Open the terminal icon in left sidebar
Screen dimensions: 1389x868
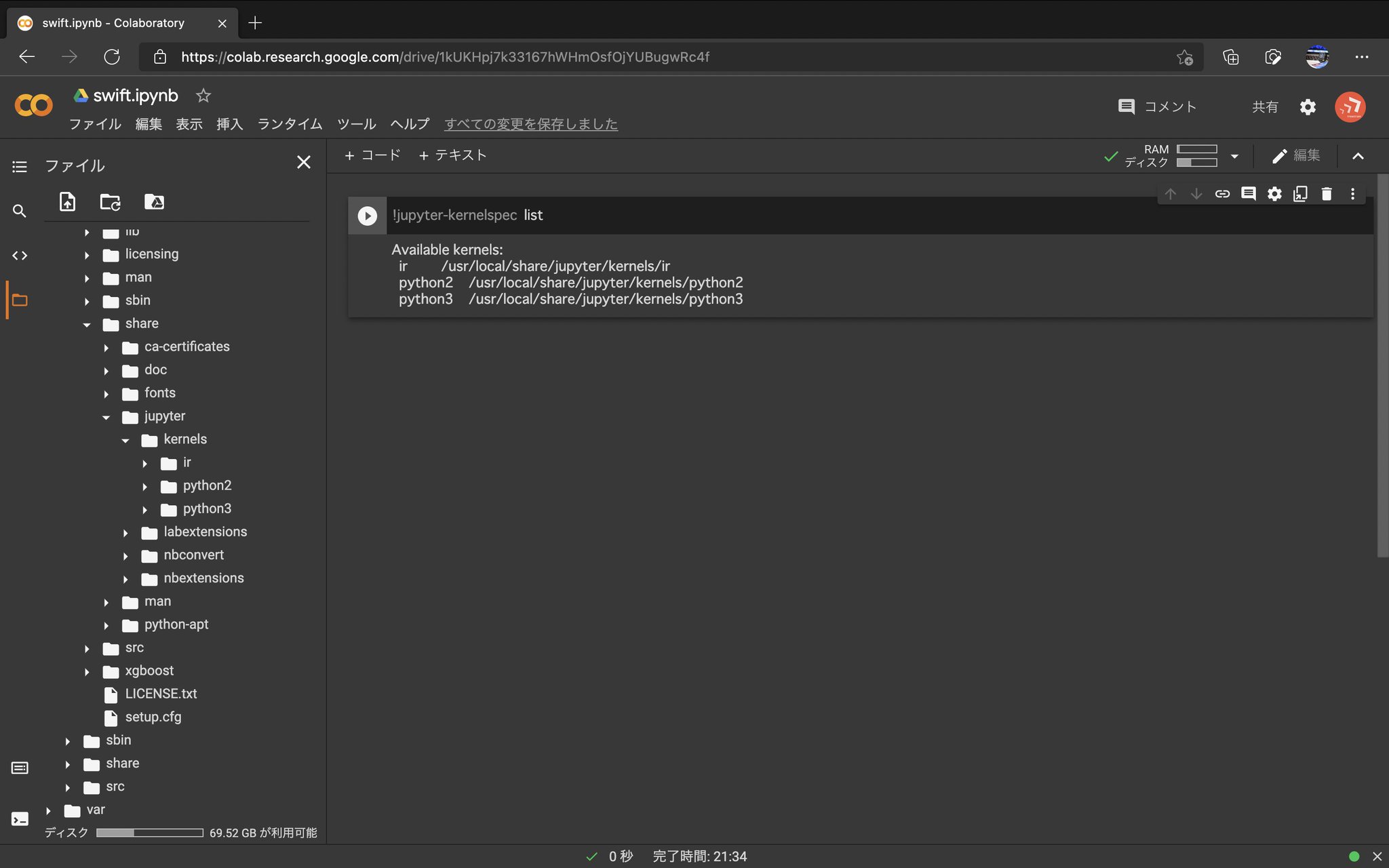20,819
